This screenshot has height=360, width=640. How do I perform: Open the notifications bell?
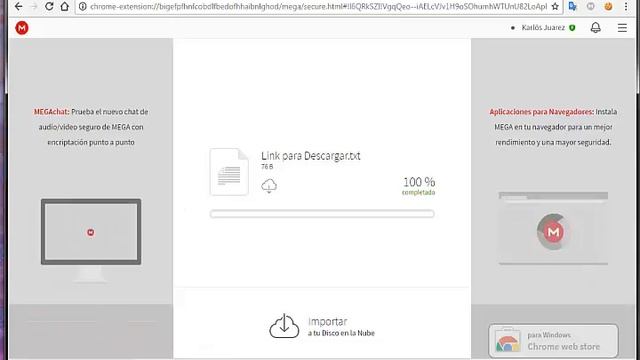[x=596, y=28]
